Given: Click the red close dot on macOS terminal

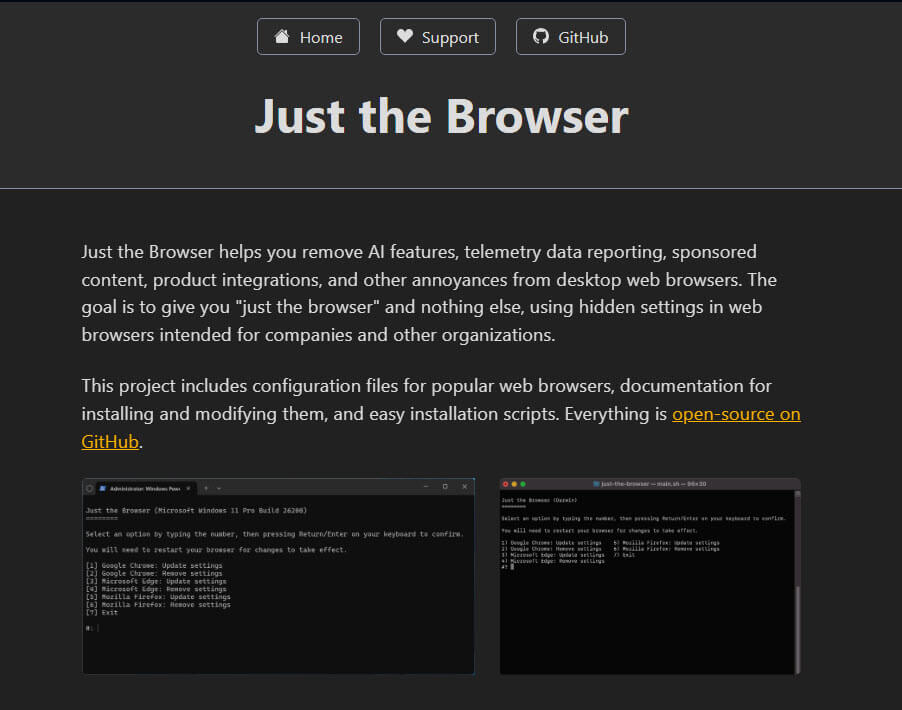Looking at the screenshot, I should (506, 484).
